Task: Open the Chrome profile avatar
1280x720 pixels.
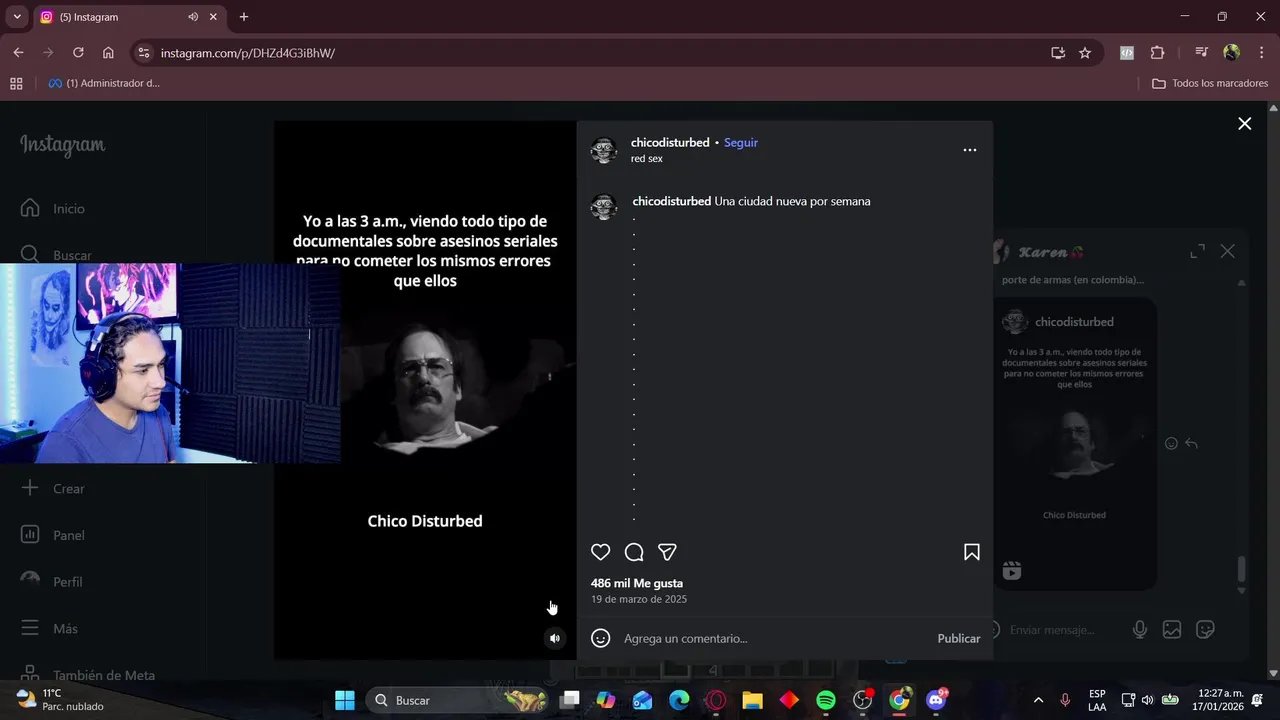Action: [x=1231, y=53]
